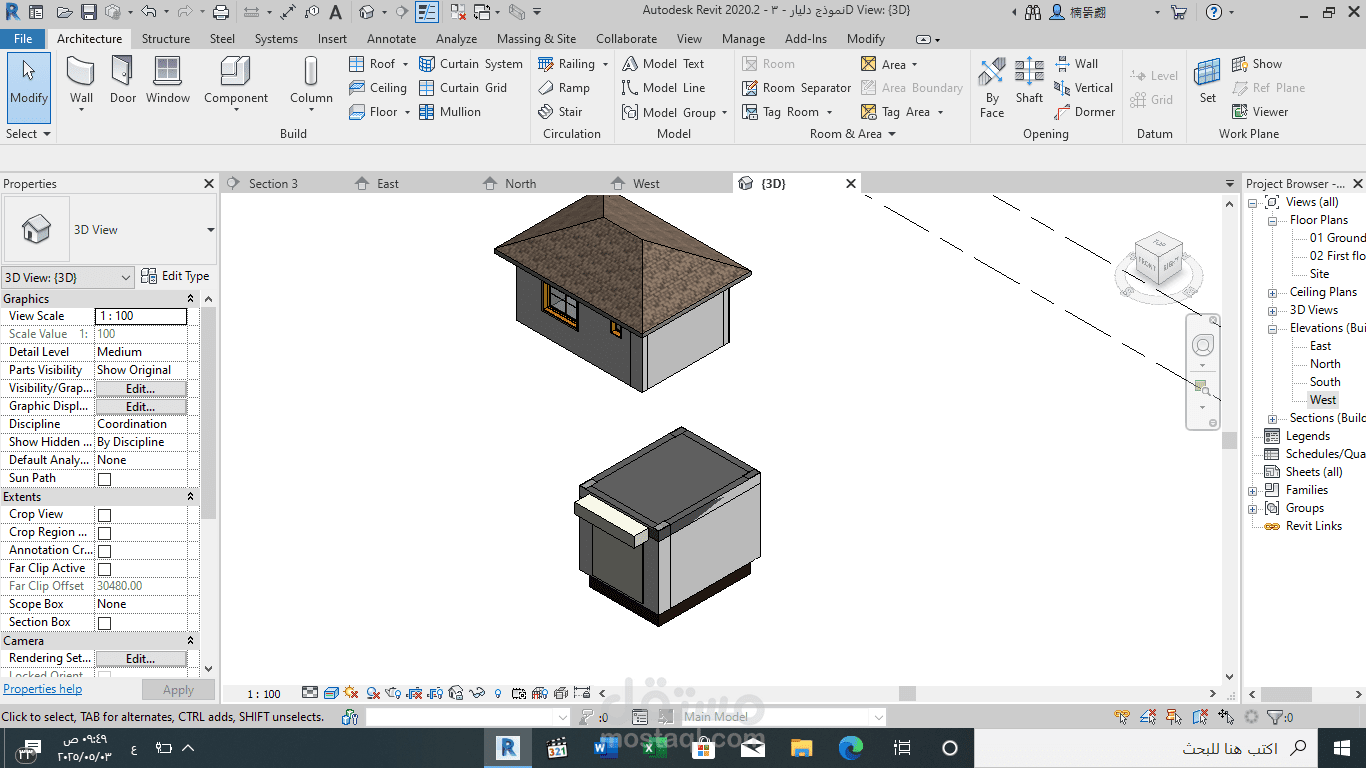
Task: Click Edit button for Visibility/Graphics
Action: 140,389
